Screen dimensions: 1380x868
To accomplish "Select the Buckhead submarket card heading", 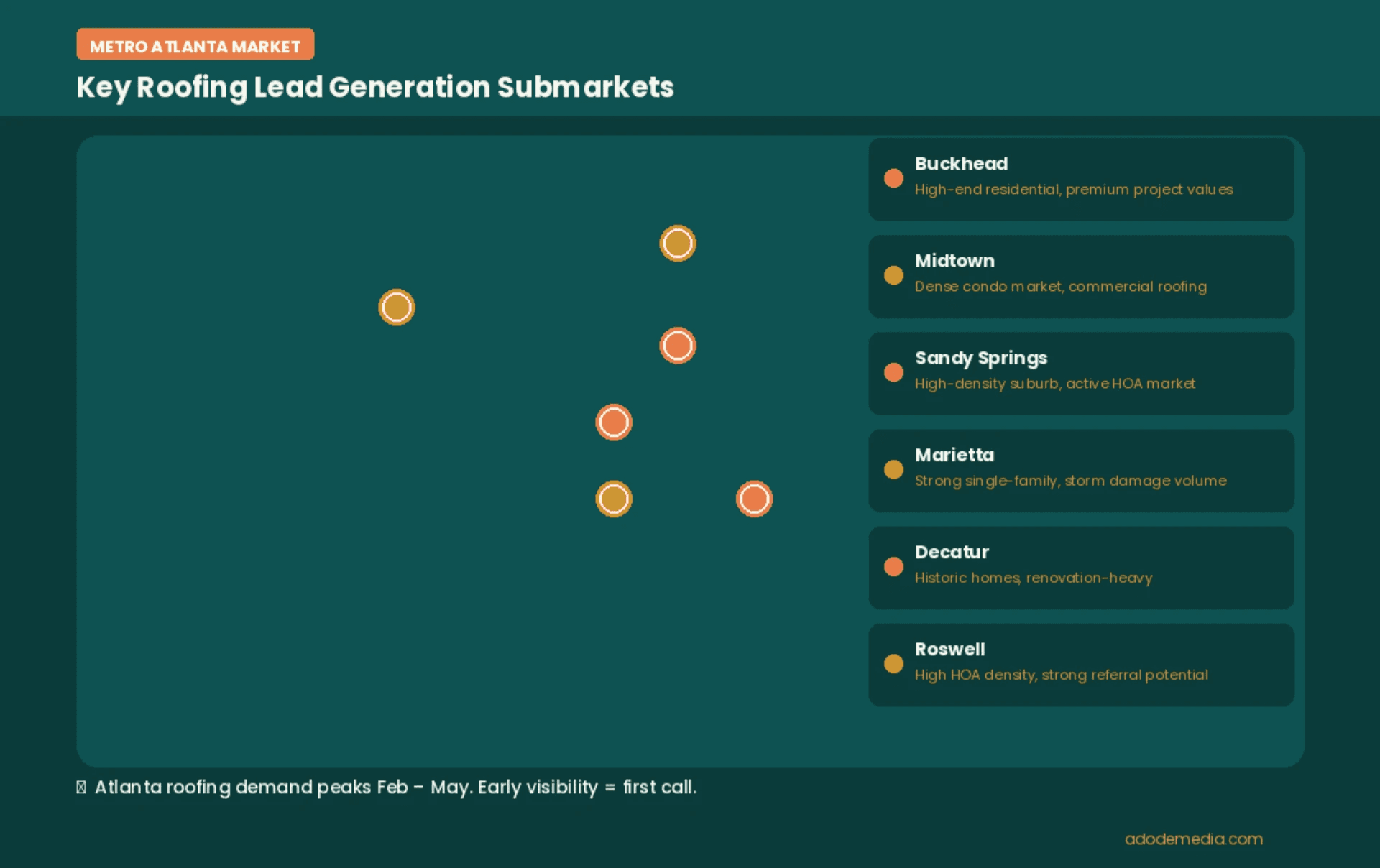I will [x=961, y=164].
